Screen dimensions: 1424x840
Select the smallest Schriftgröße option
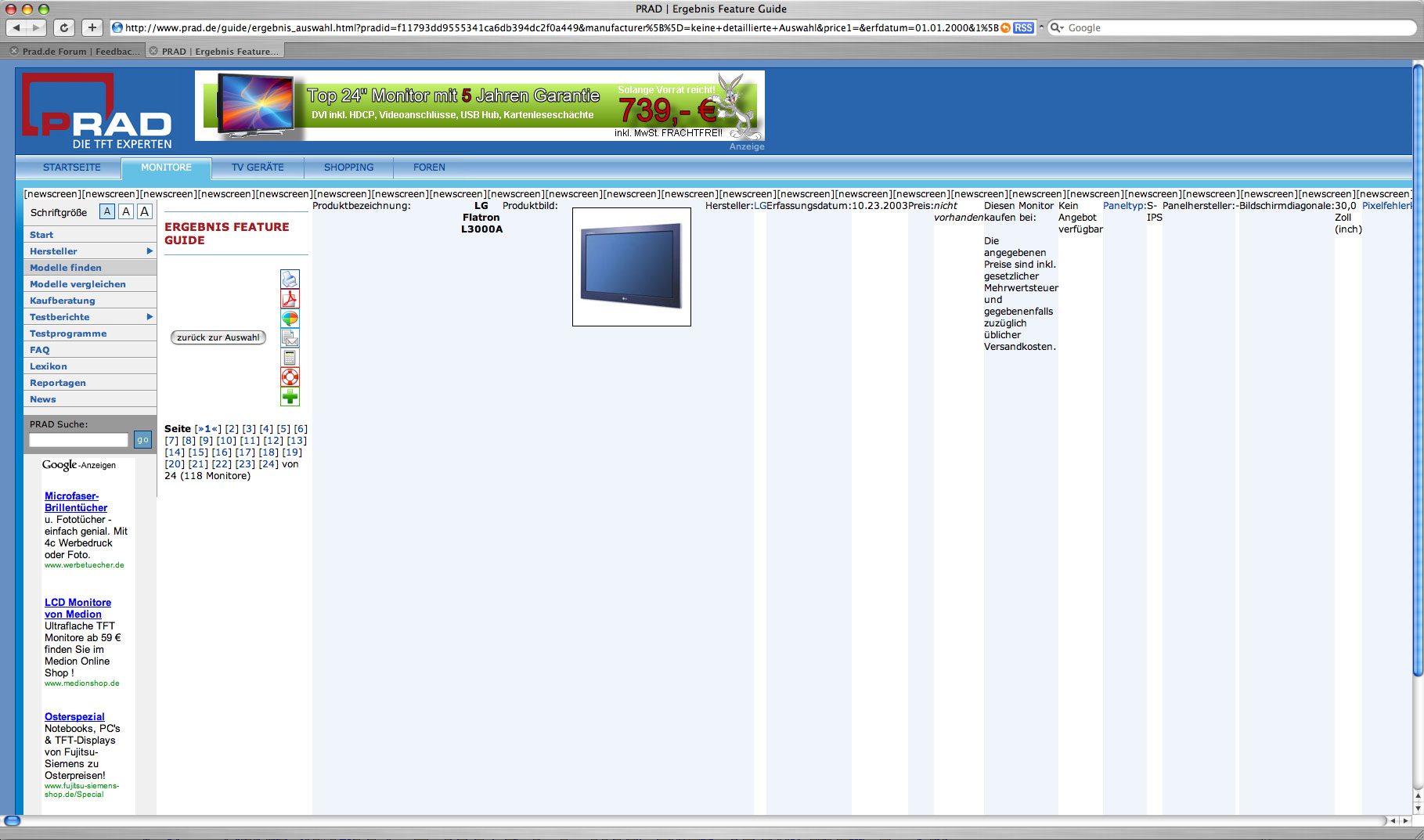[x=107, y=211]
